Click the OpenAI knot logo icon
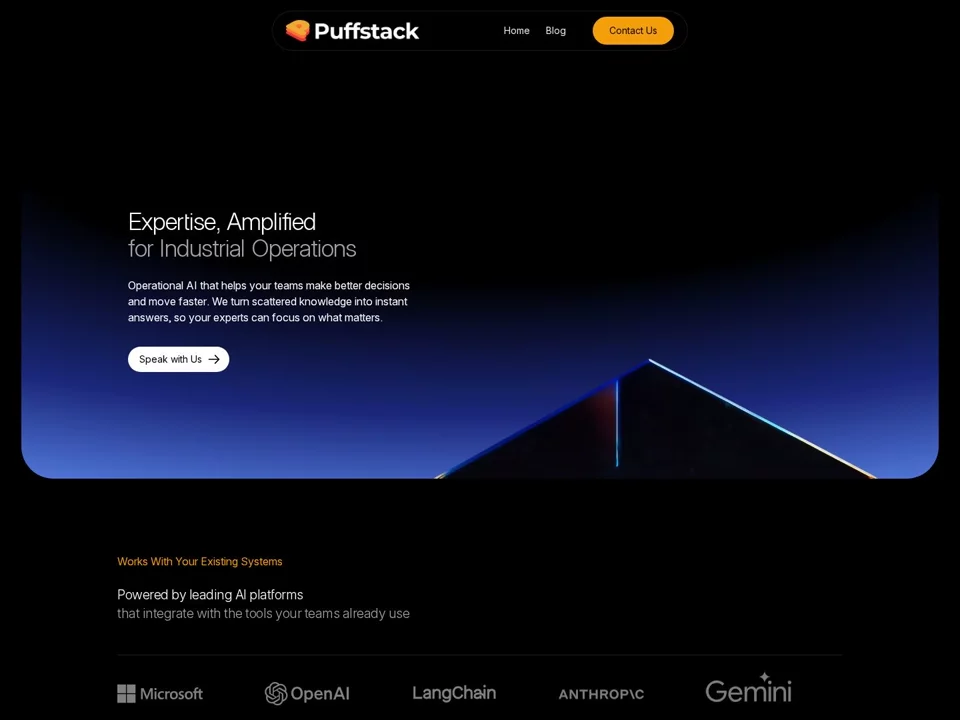This screenshot has width=960, height=720. click(276, 694)
